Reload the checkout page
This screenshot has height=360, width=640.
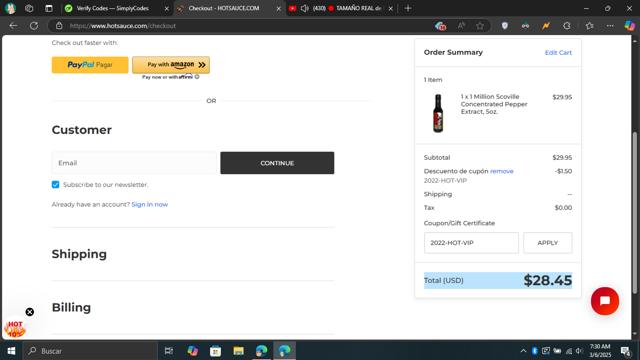click(x=34, y=26)
